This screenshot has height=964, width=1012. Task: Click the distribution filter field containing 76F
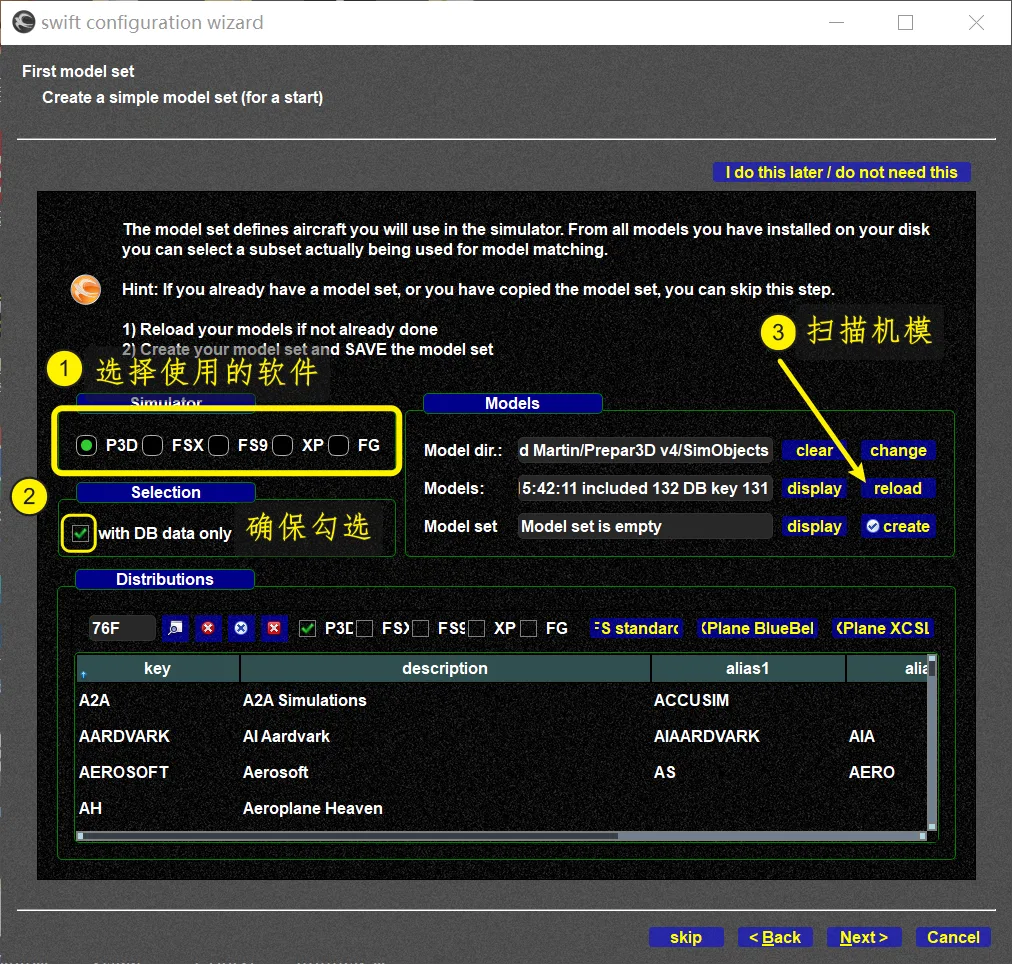tap(122, 628)
